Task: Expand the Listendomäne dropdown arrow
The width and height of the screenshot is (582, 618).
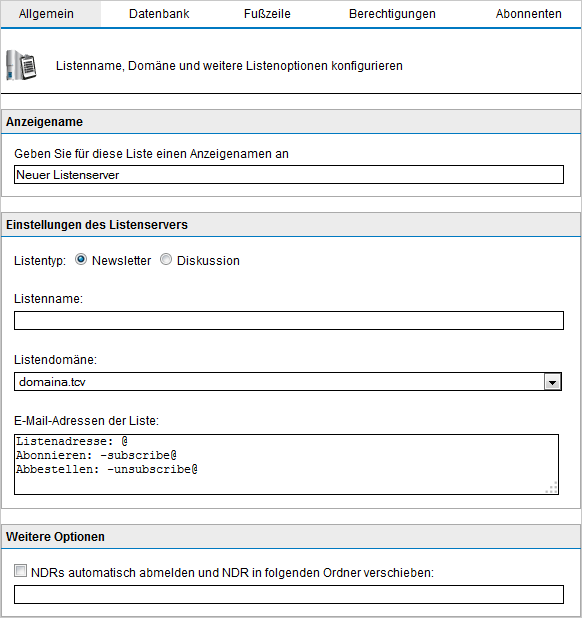Action: click(x=552, y=382)
